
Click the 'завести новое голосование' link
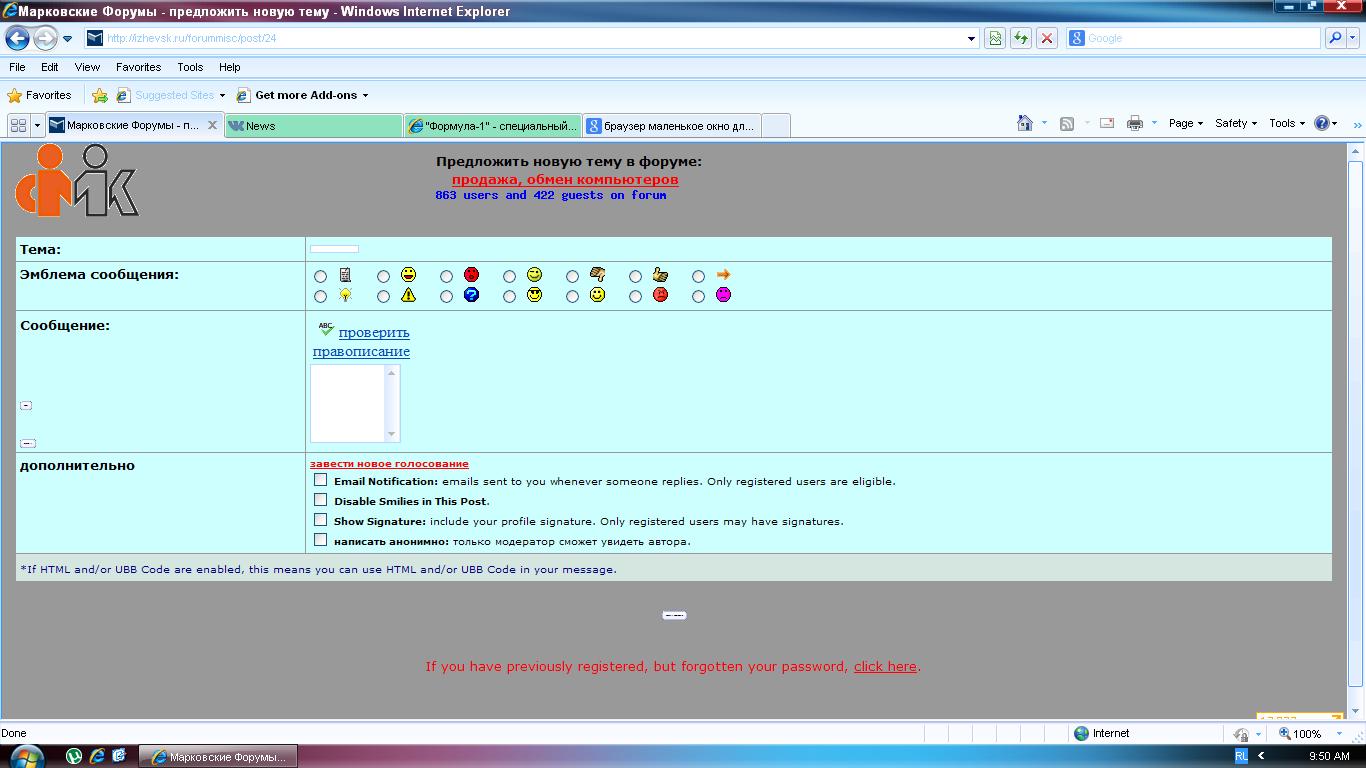(x=389, y=464)
